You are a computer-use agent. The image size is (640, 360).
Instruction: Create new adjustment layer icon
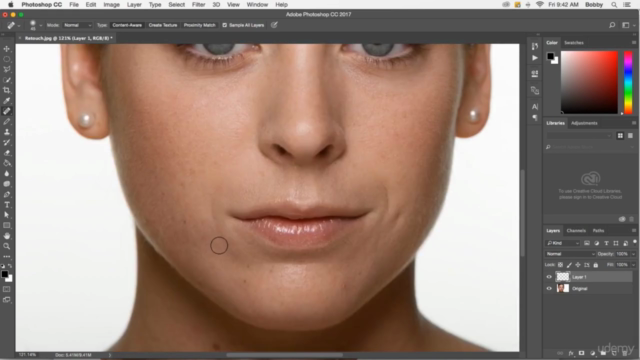(592, 353)
